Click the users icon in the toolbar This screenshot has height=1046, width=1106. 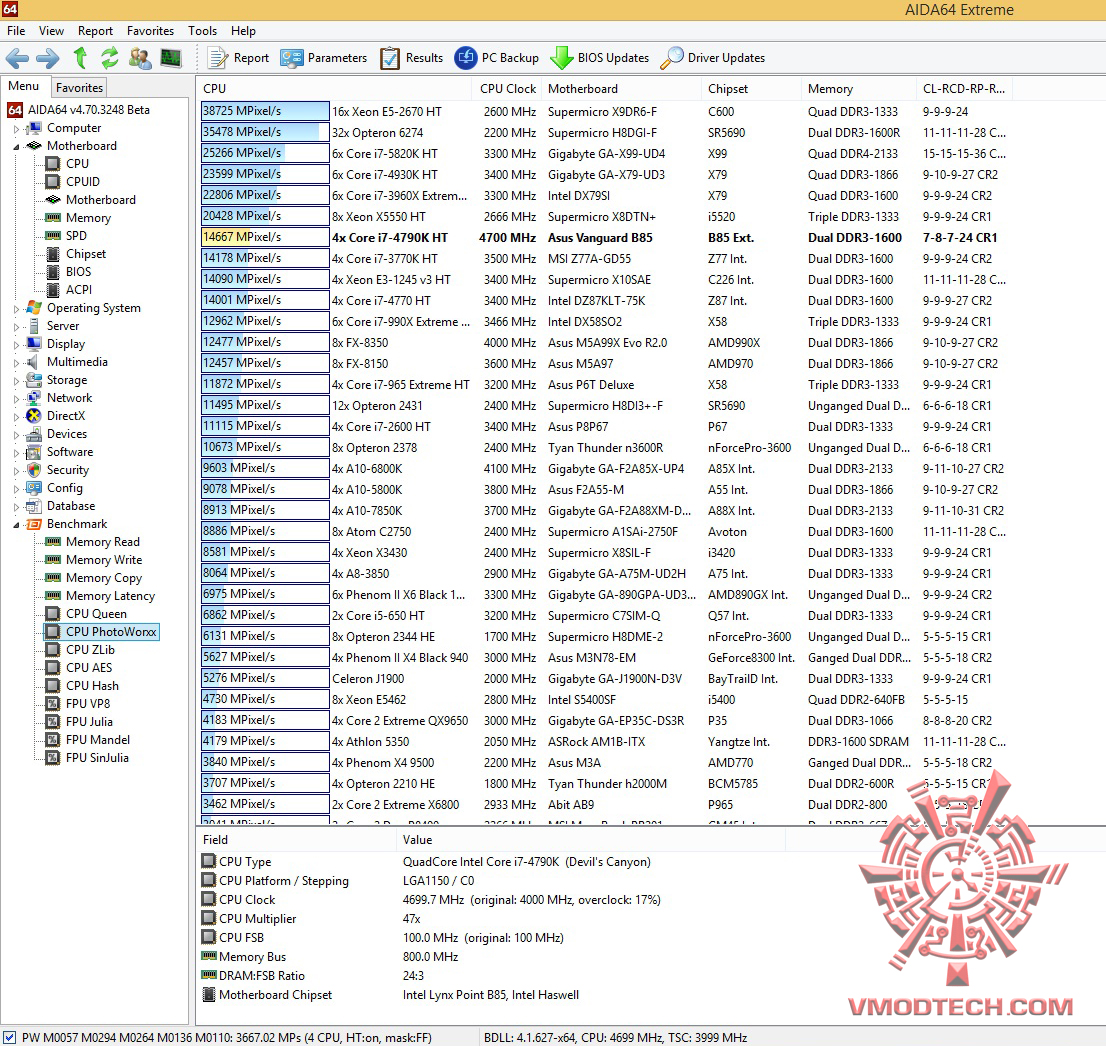[140, 58]
